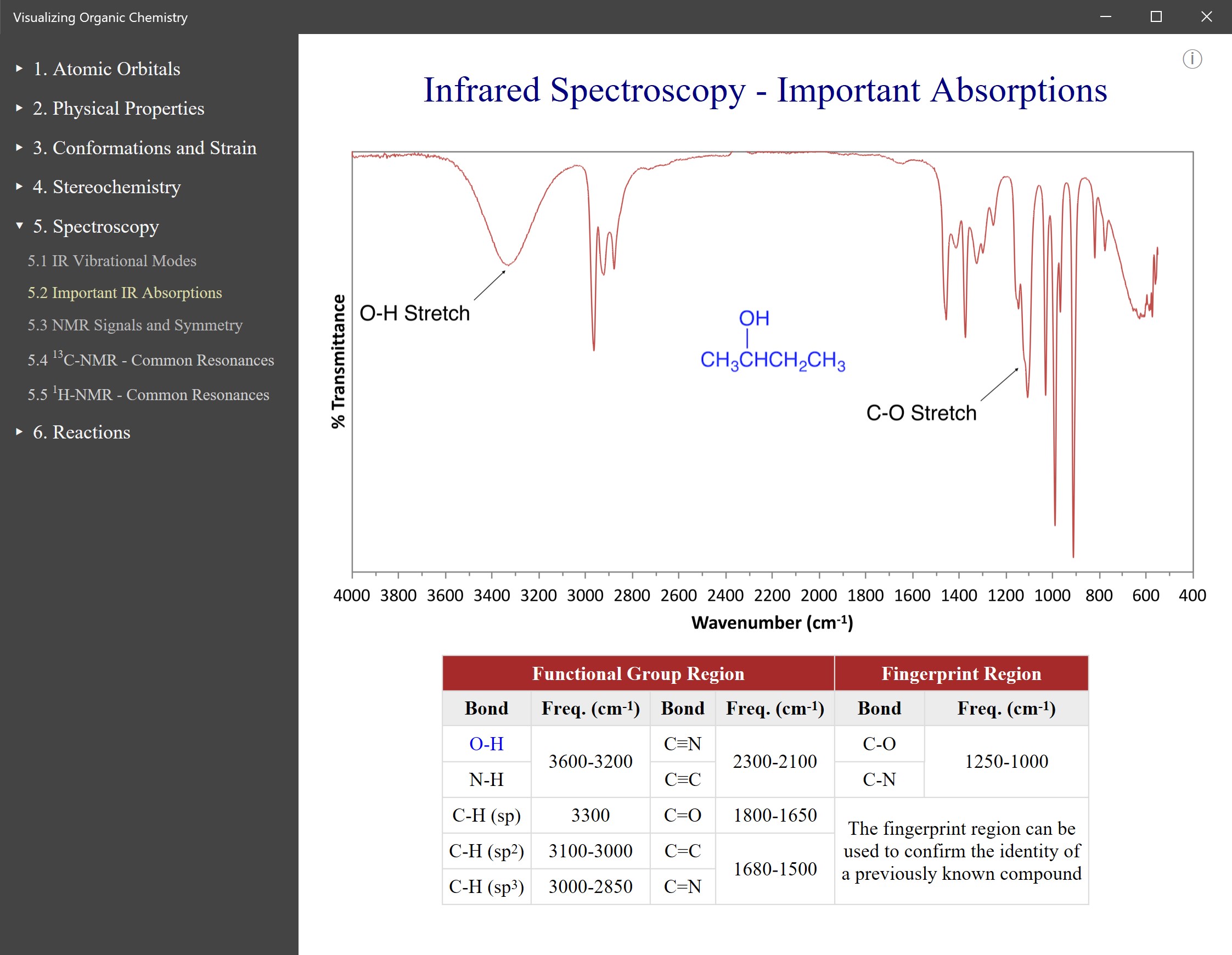Open 5.4 13C-NMR Common Resonances
Screen dimensions: 1232x955
(x=150, y=360)
